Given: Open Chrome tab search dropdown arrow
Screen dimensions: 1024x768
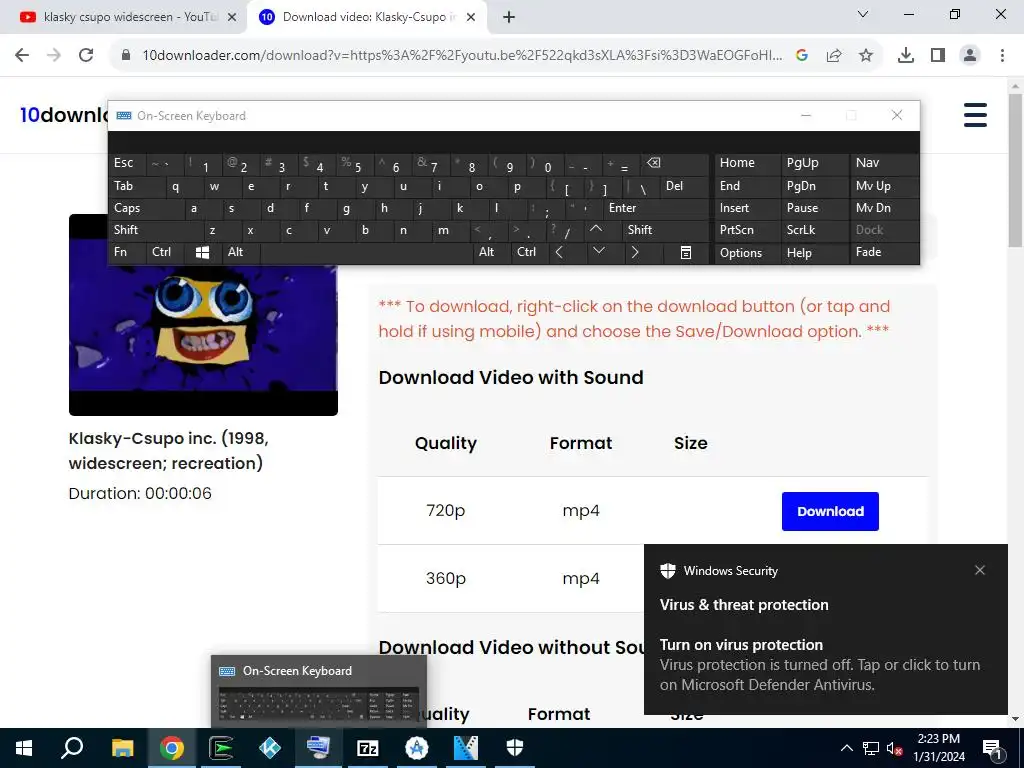Looking at the screenshot, I should coord(863,14).
